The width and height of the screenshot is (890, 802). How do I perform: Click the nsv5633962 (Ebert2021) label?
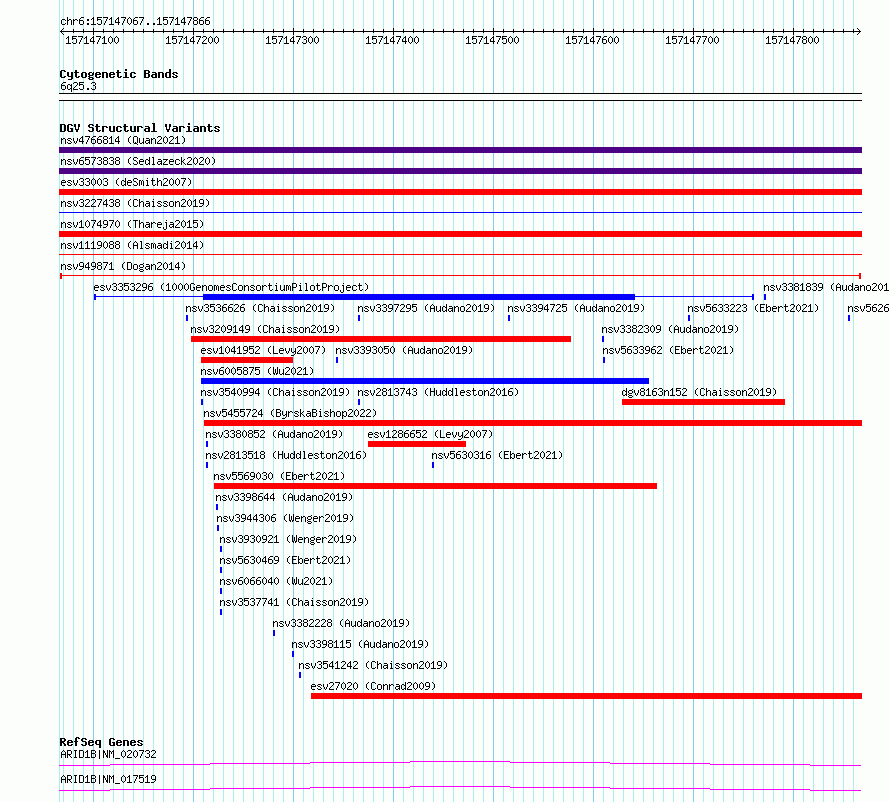(668, 350)
